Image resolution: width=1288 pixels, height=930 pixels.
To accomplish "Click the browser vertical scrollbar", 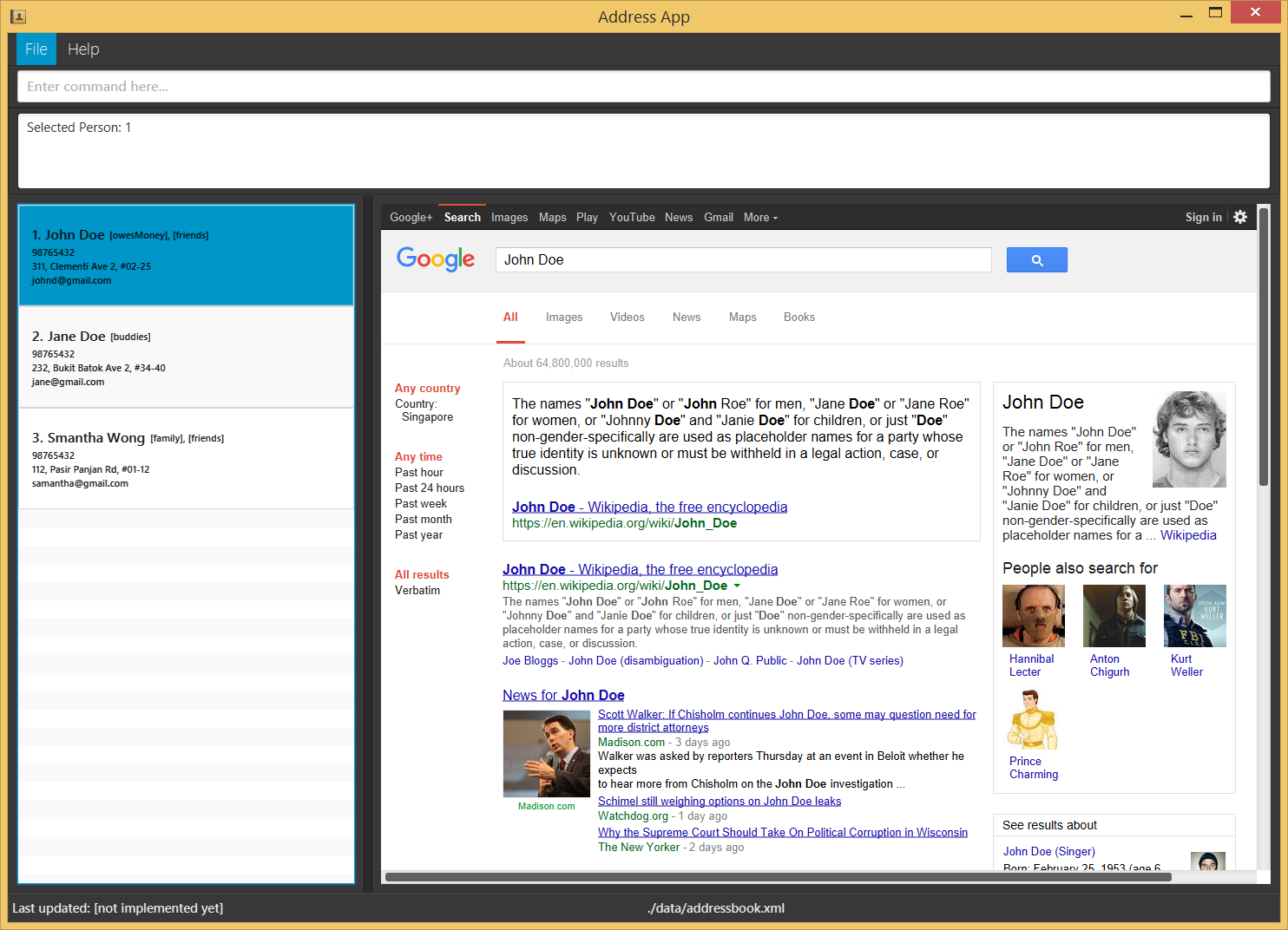I will pos(1264,347).
